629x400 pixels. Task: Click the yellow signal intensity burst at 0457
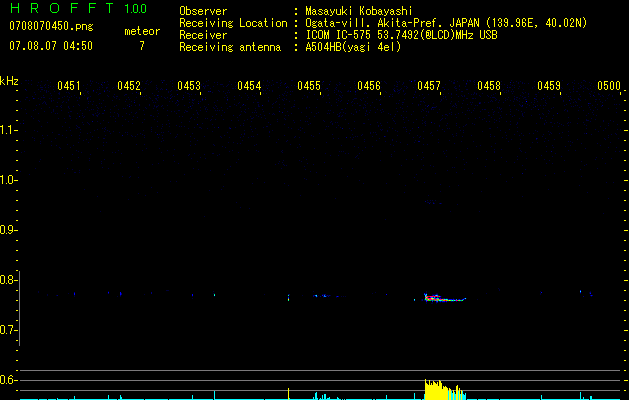point(445,389)
